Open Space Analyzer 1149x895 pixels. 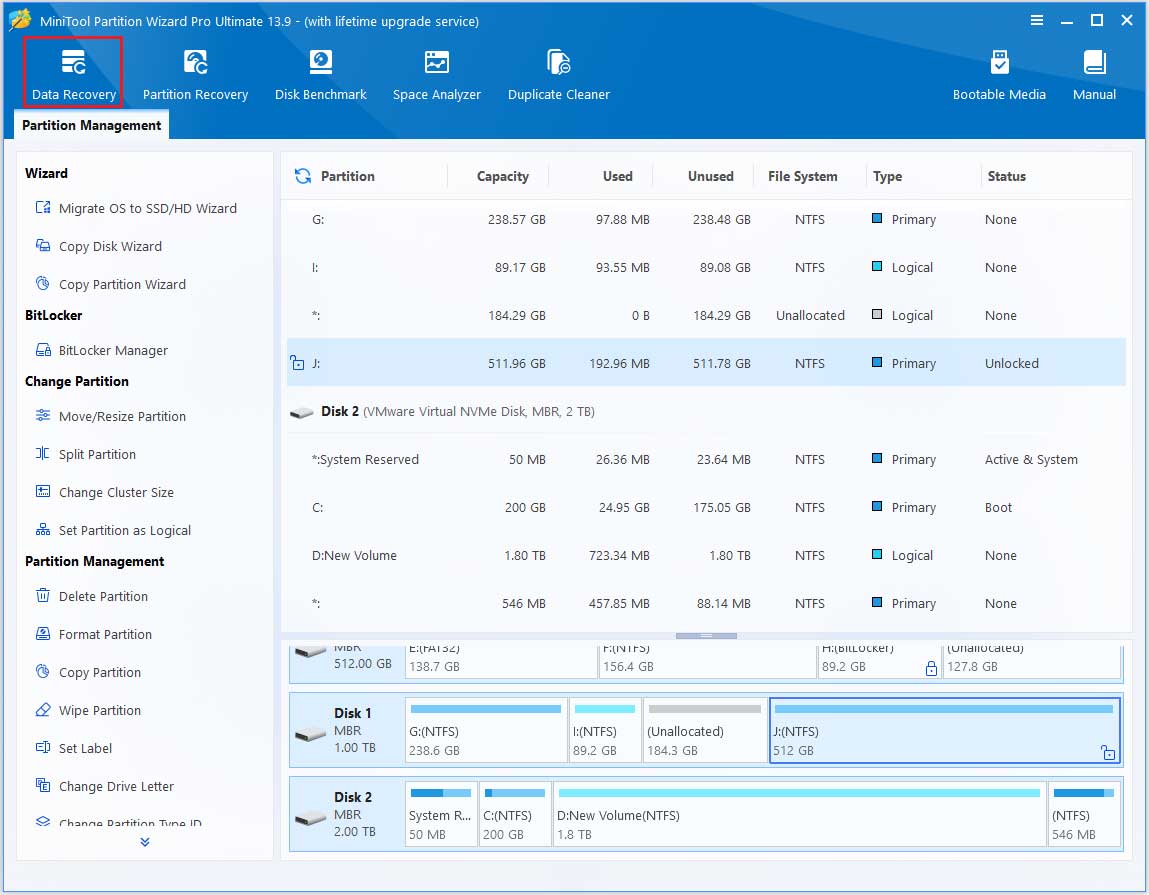pyautogui.click(x=437, y=75)
